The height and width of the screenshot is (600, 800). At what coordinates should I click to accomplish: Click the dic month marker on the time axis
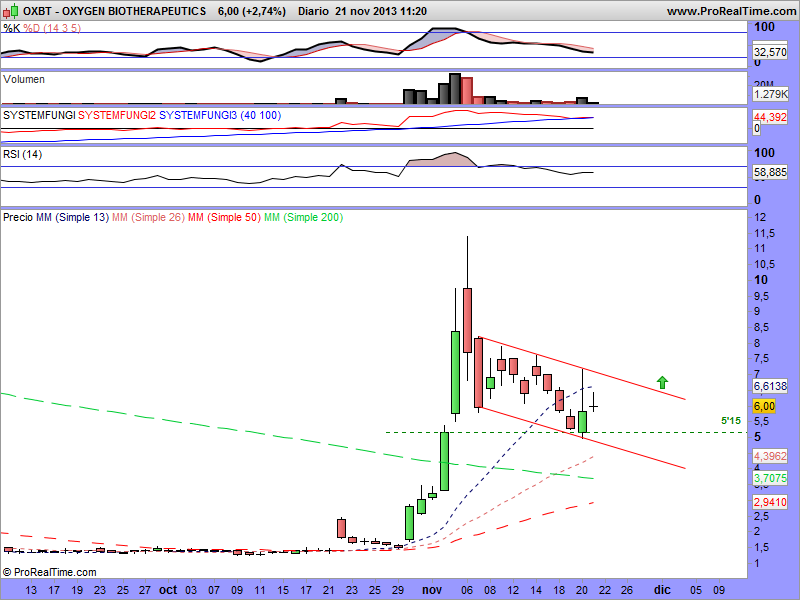click(662, 590)
